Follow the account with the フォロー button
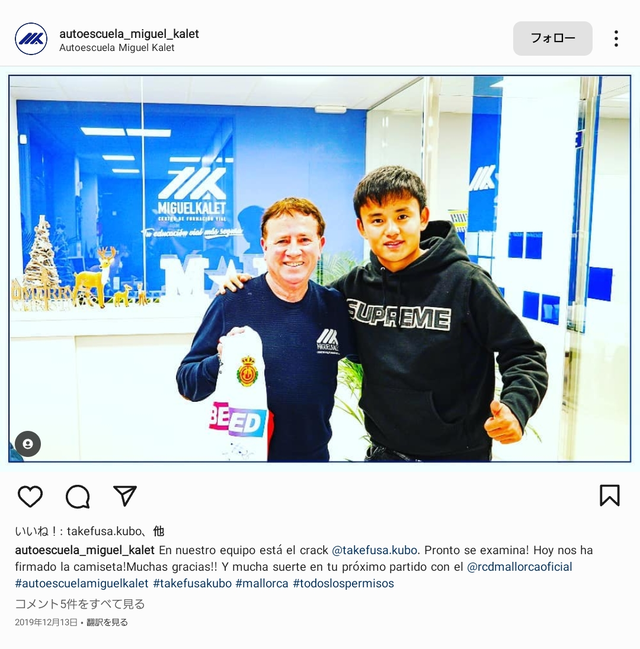 553,38
